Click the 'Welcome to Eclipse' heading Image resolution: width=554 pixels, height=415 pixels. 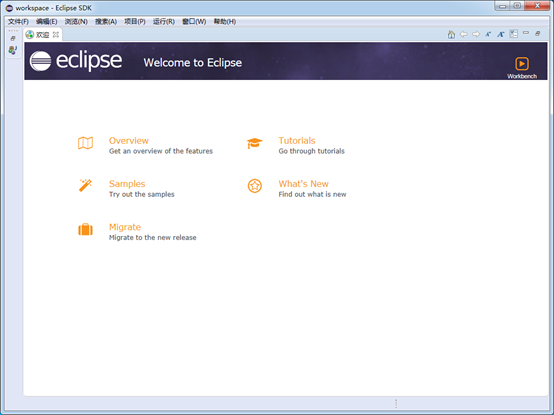coord(193,63)
